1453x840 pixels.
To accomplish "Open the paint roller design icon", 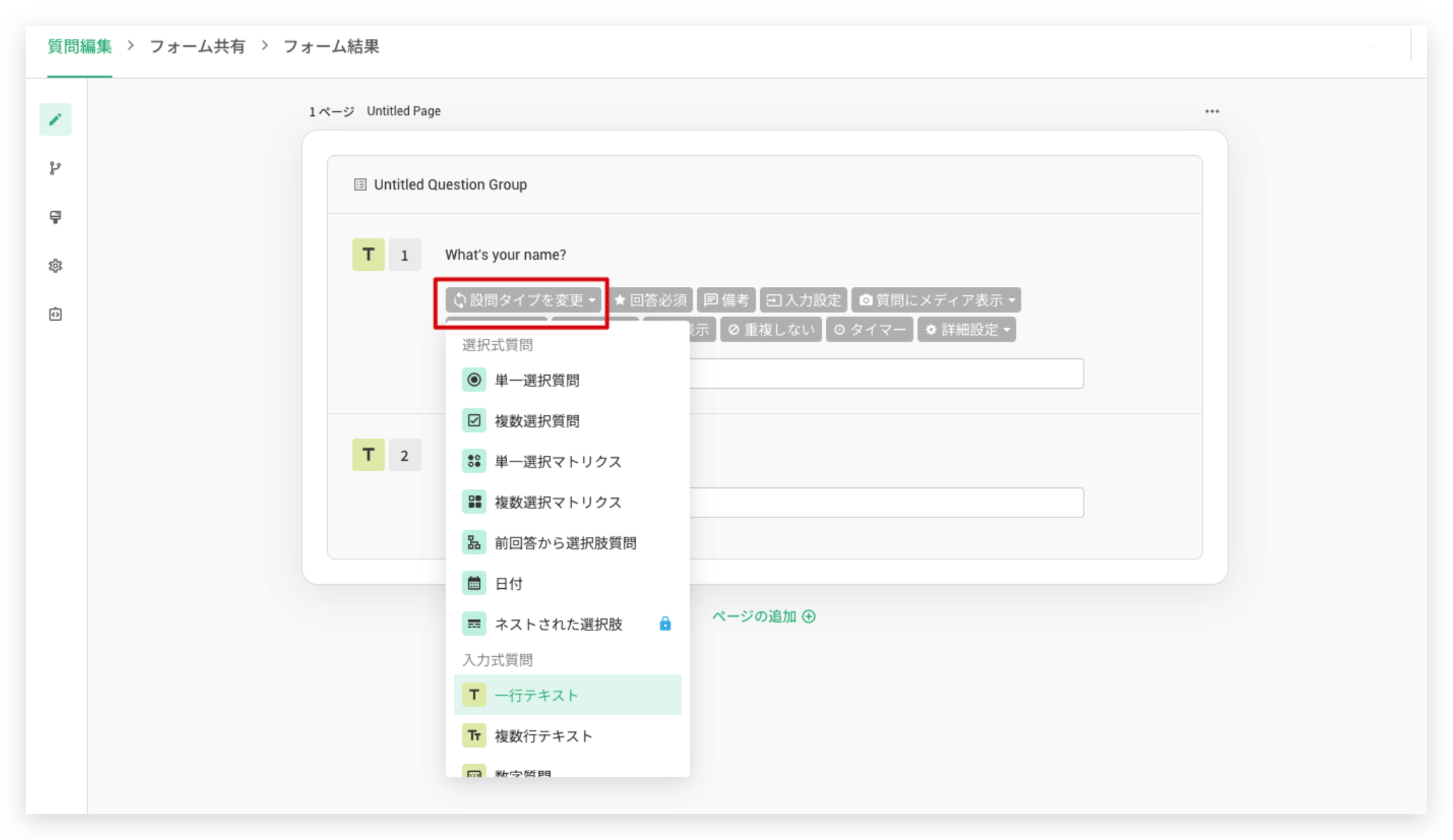I will [x=55, y=217].
